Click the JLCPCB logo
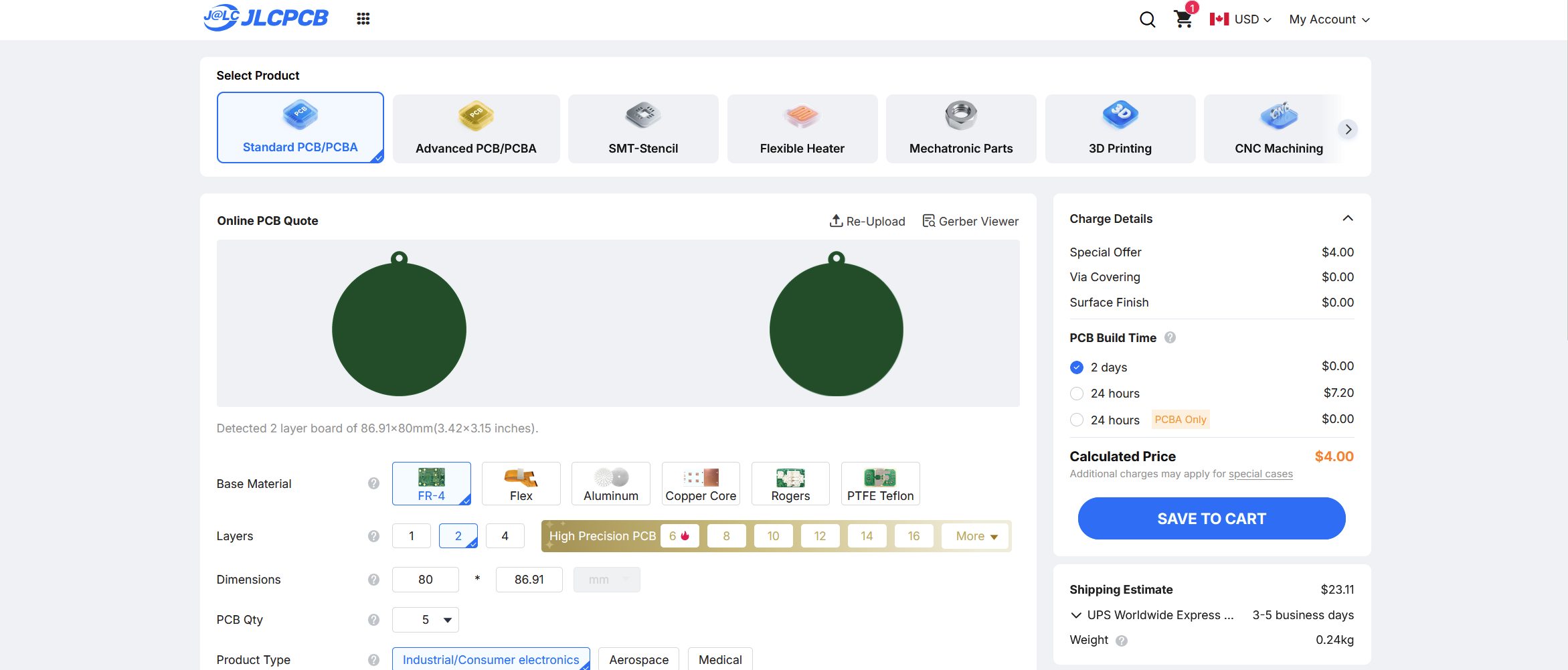The height and width of the screenshot is (670, 1568). (266, 18)
